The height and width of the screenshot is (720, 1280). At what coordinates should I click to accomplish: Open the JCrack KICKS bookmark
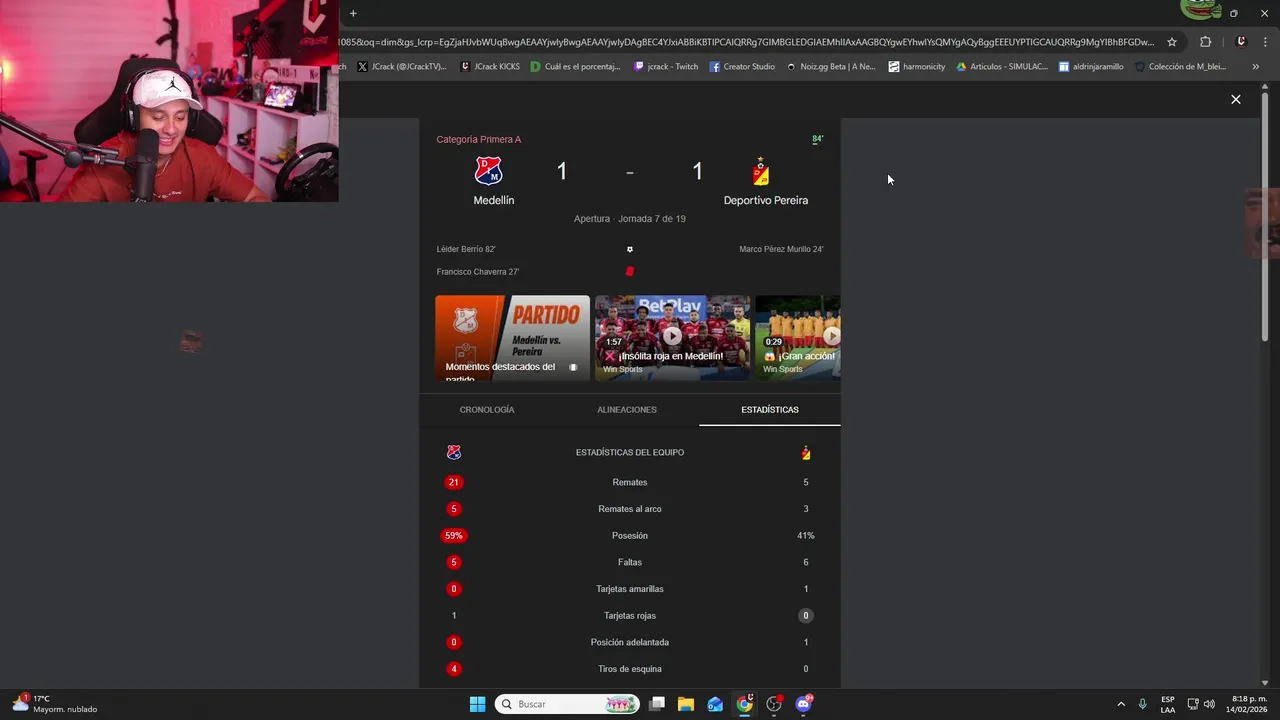coord(490,67)
